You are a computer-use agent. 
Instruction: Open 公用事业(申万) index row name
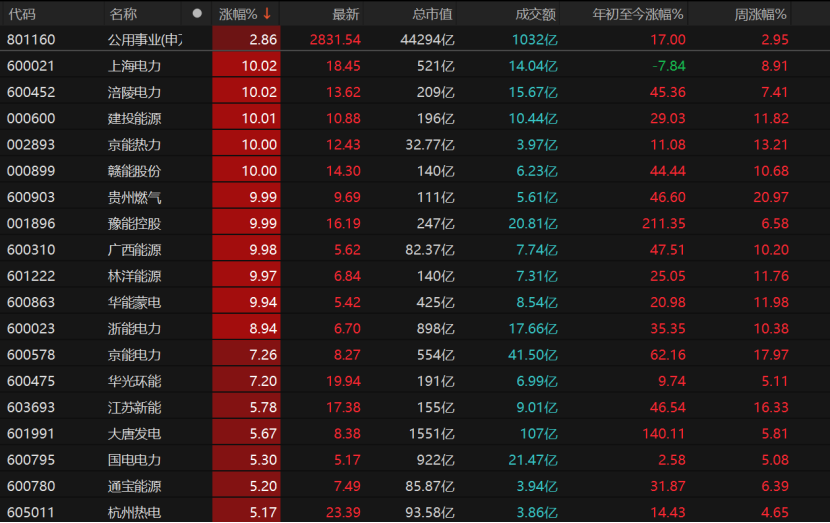coord(145,40)
